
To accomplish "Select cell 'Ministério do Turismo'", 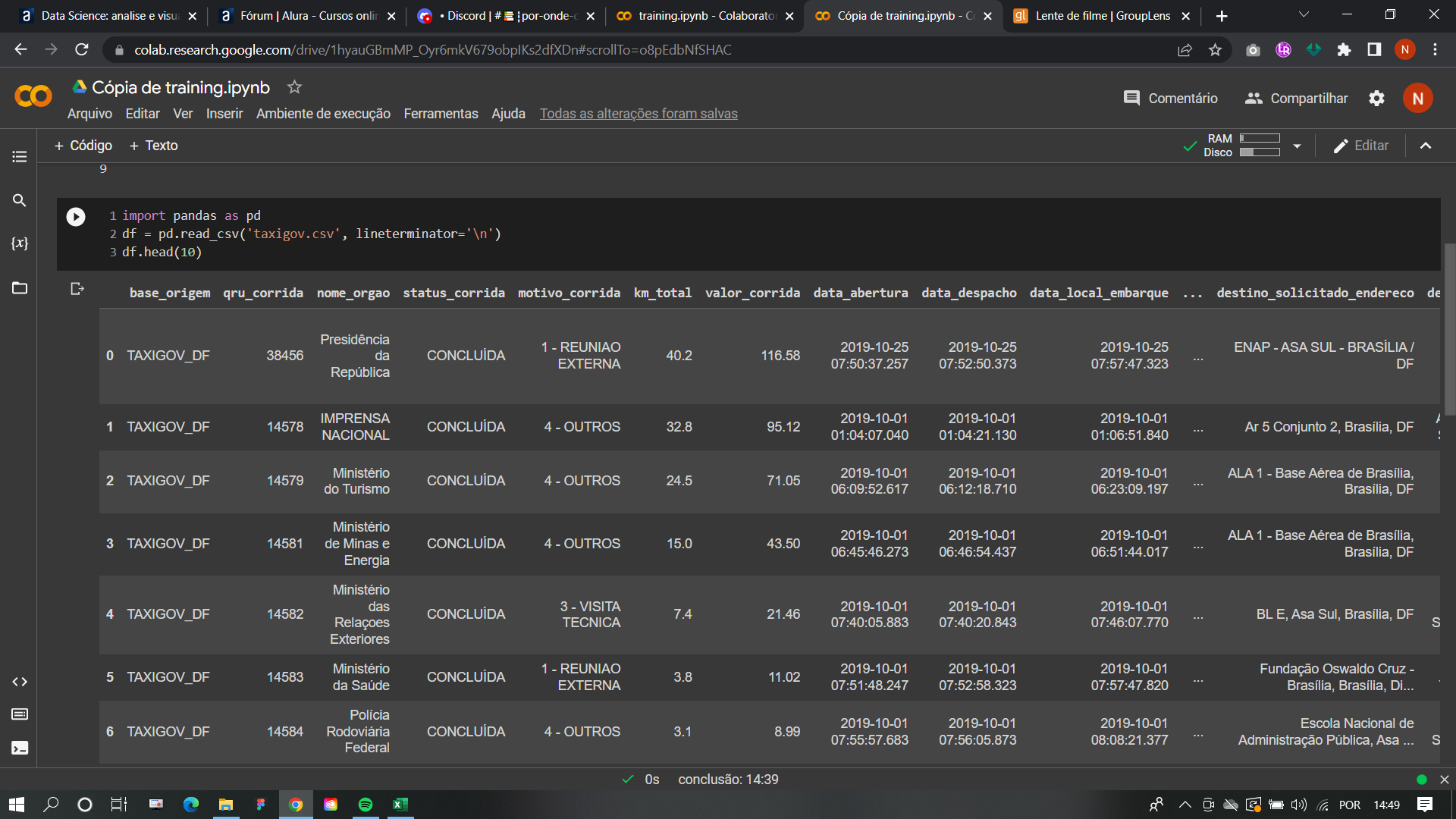I will pyautogui.click(x=356, y=481).
